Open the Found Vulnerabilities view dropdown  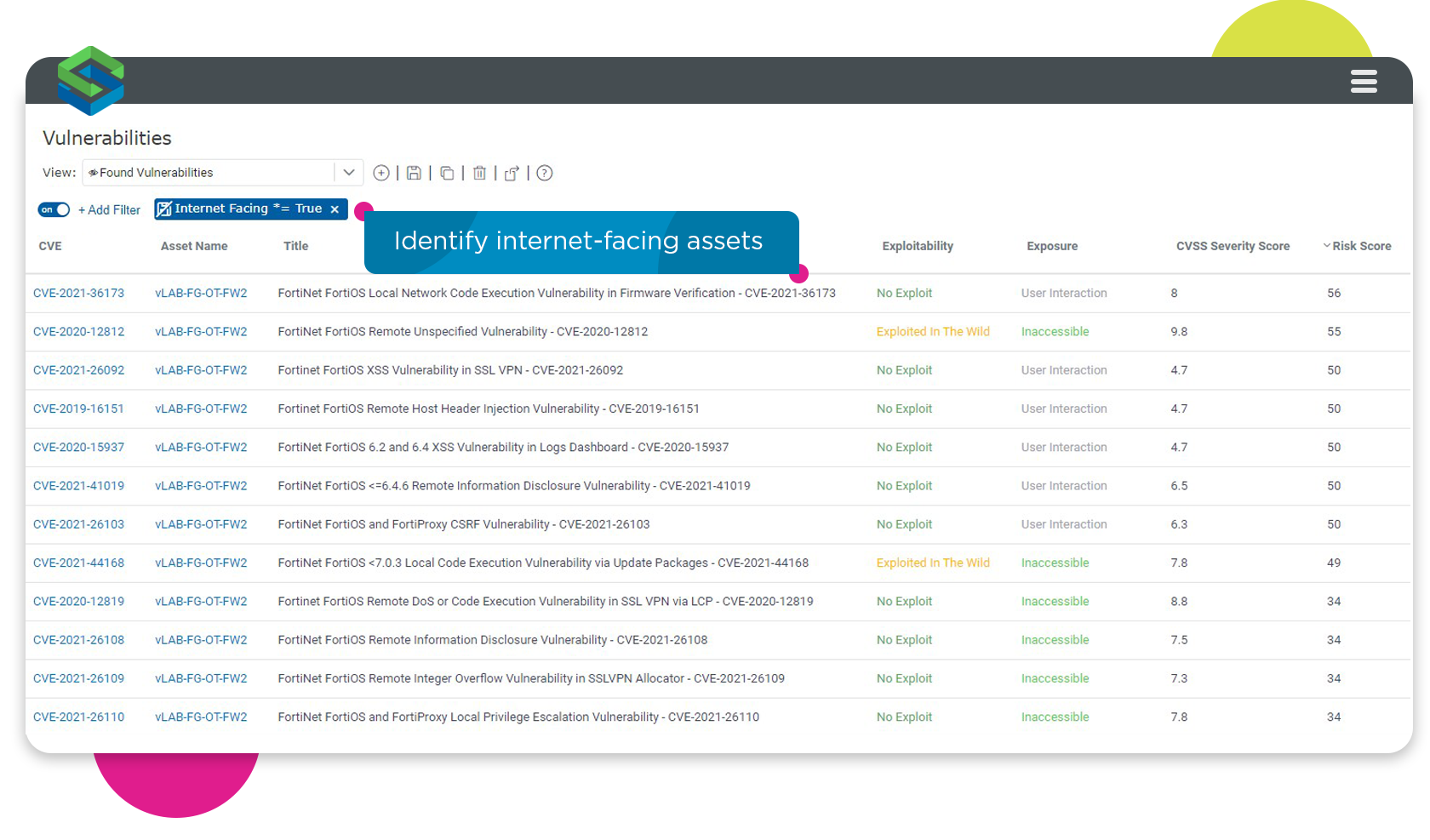pos(348,172)
